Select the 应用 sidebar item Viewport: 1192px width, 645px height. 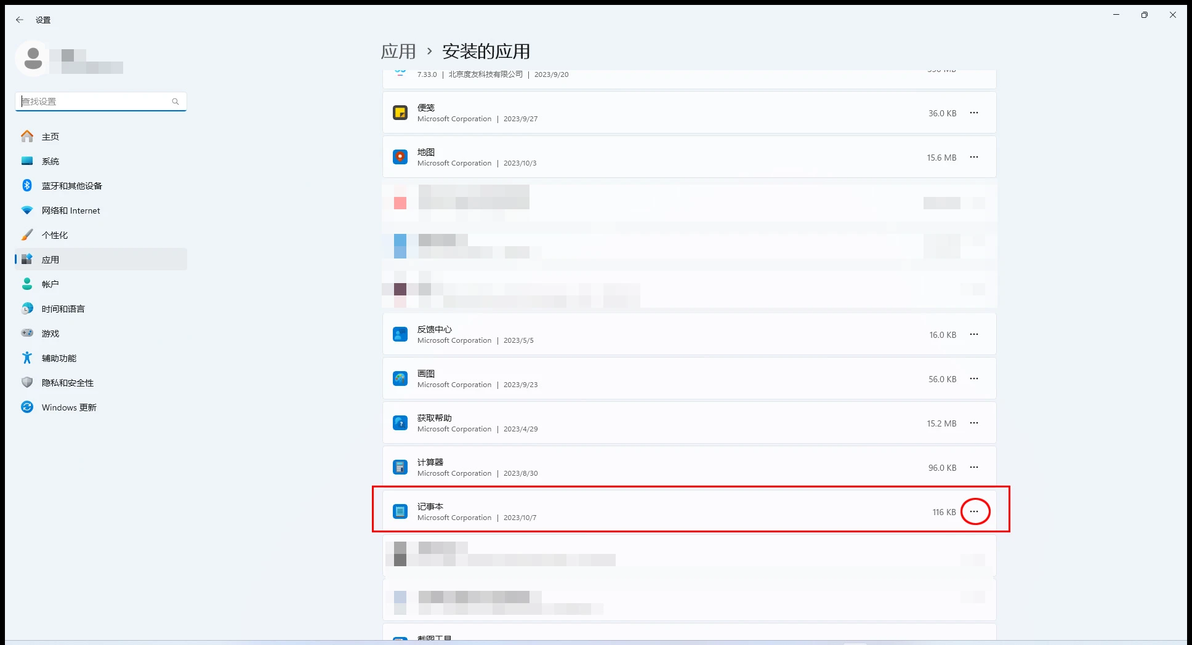[100, 259]
